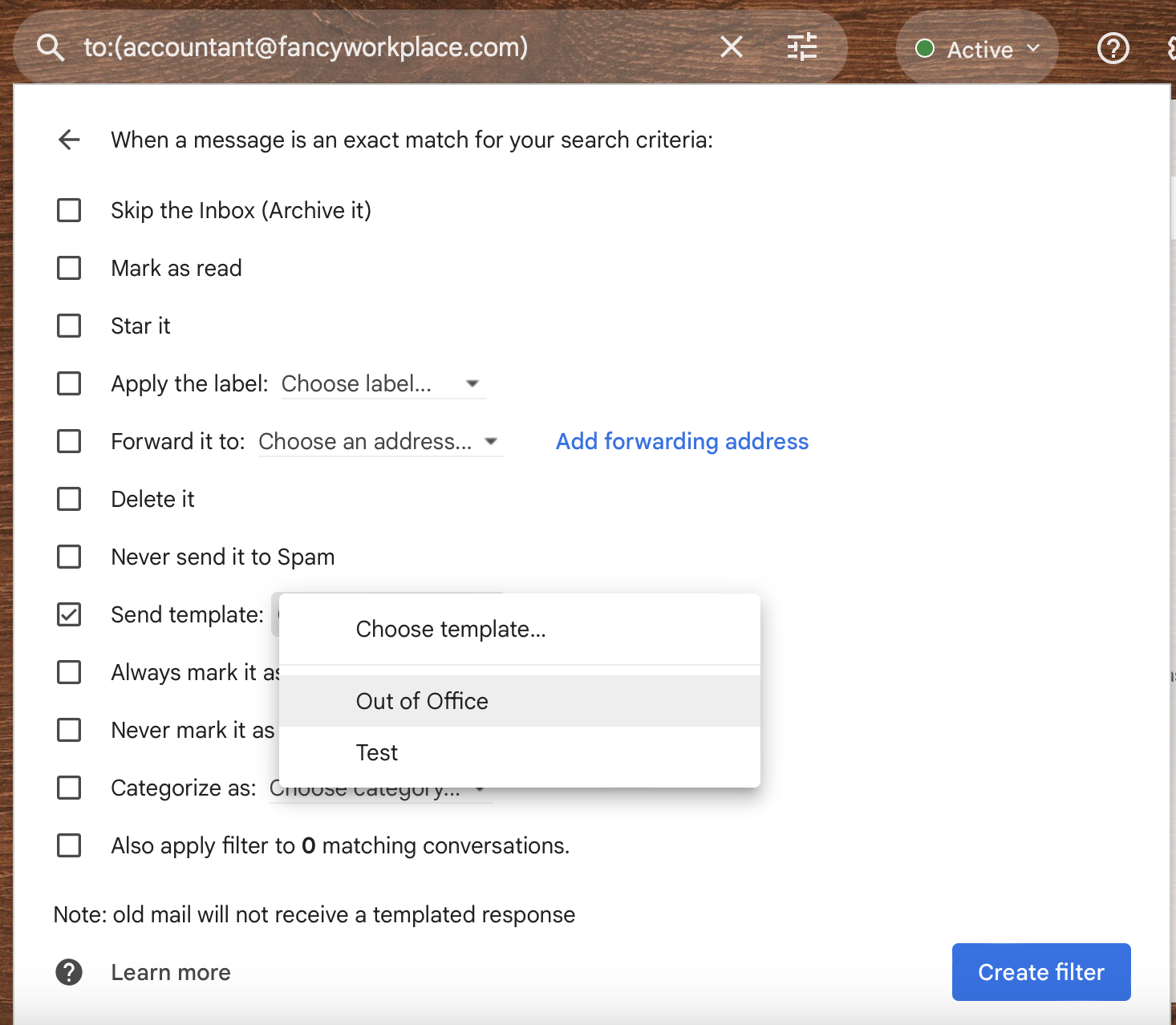This screenshot has height=1025, width=1176.
Task: Open the Add forwarding address link
Action: [682, 442]
